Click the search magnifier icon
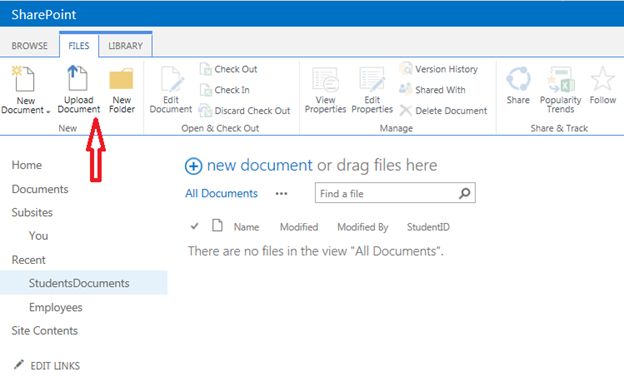 [464, 193]
